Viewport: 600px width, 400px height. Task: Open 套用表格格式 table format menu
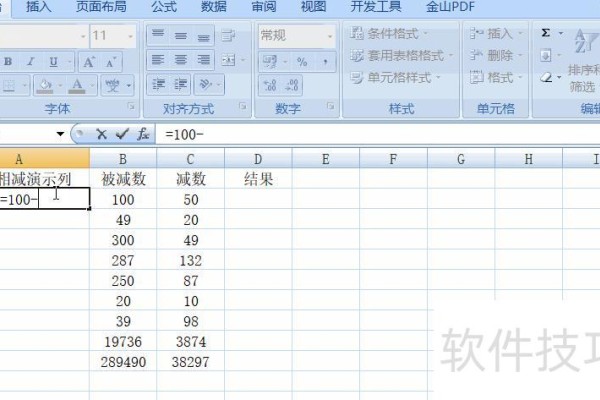click(x=402, y=56)
